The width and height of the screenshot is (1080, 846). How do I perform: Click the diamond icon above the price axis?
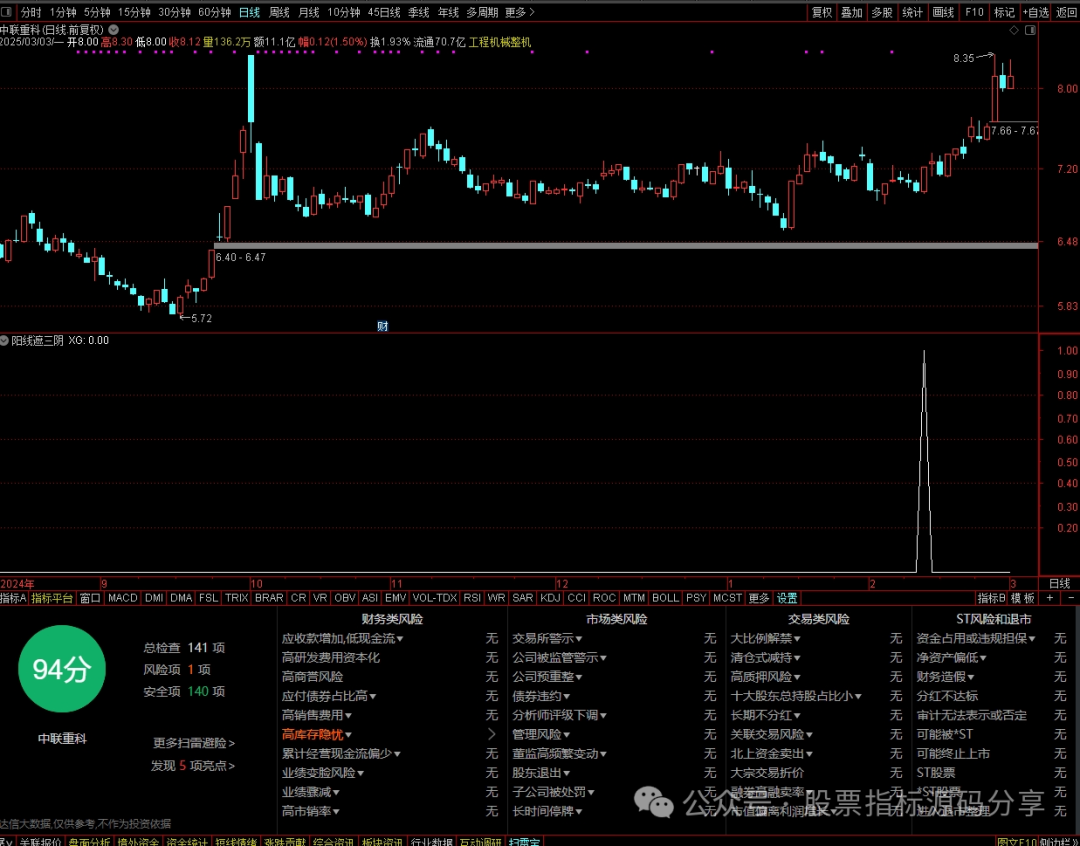tap(1014, 30)
